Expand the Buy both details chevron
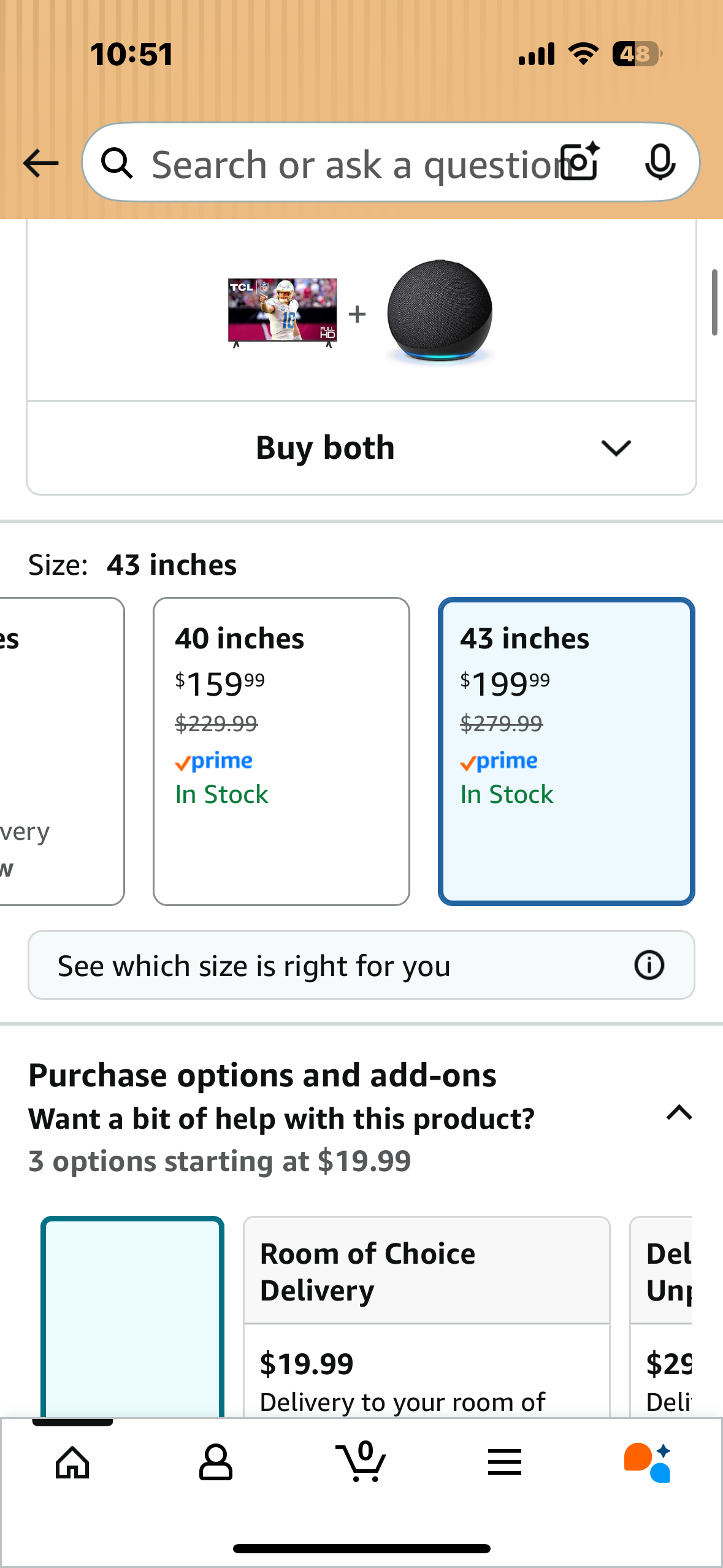The height and width of the screenshot is (1568, 723). [x=616, y=447]
